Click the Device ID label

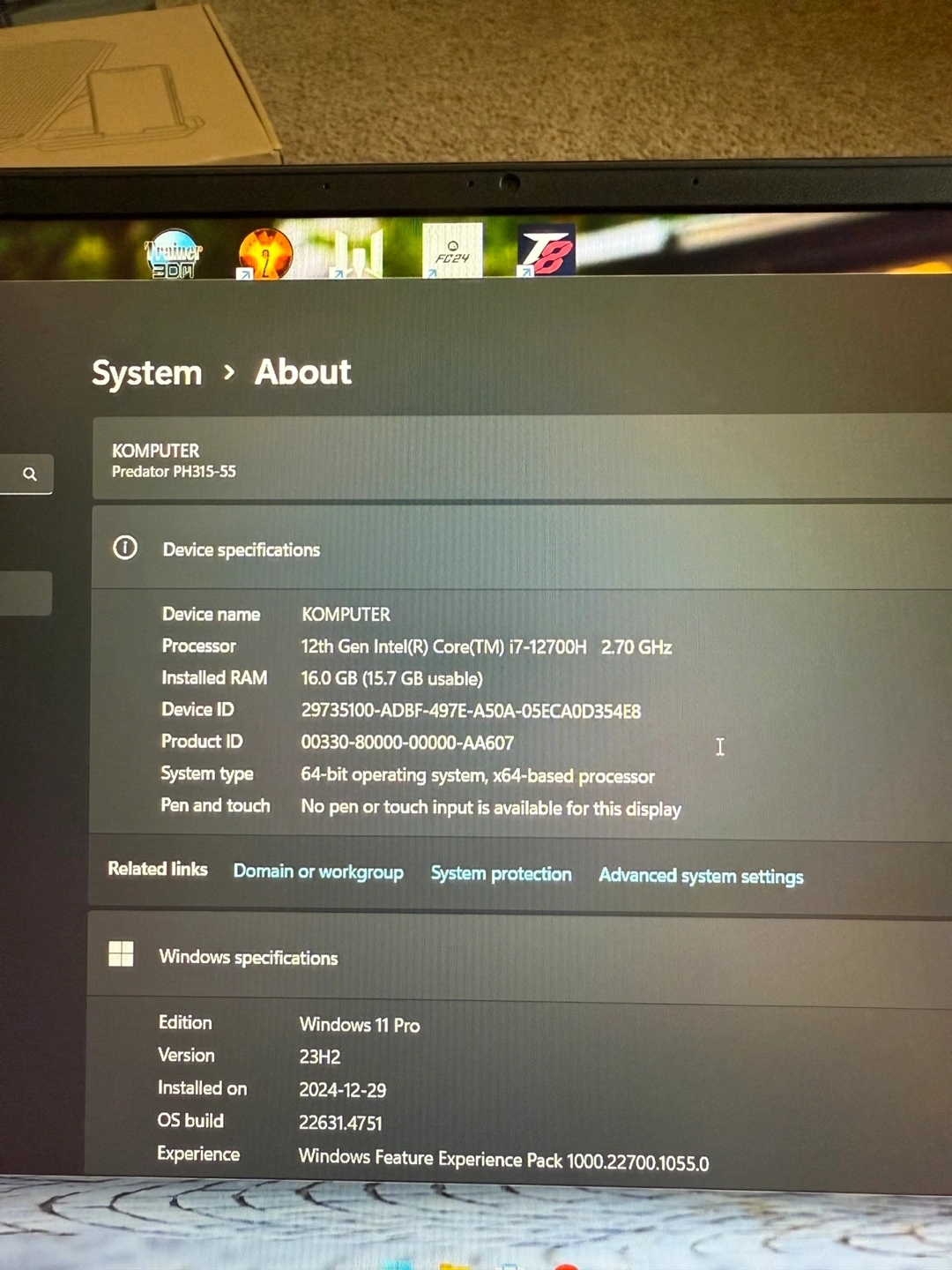[x=197, y=709]
